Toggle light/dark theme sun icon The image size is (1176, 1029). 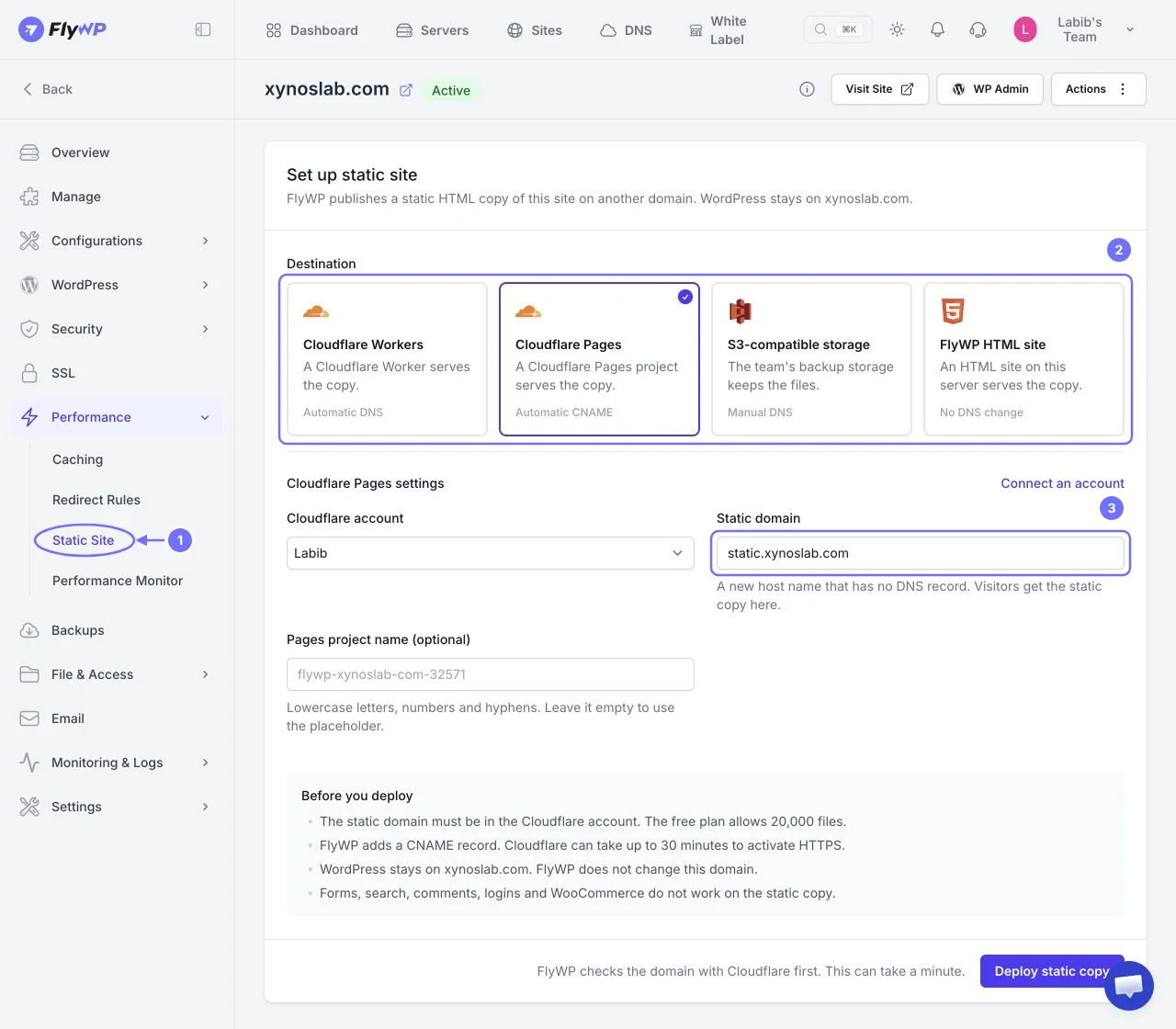(x=897, y=29)
